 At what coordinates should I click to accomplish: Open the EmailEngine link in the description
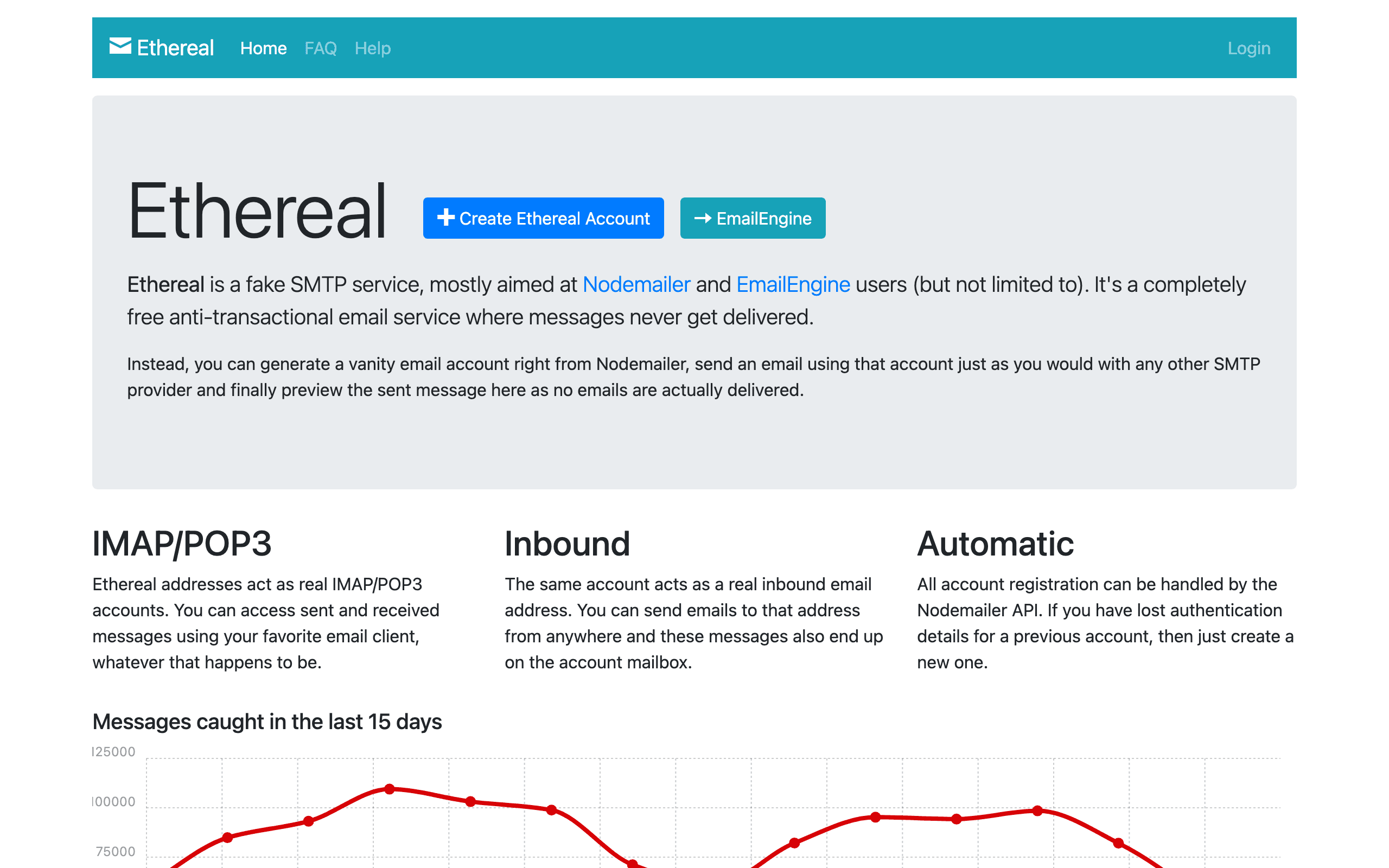(793, 284)
